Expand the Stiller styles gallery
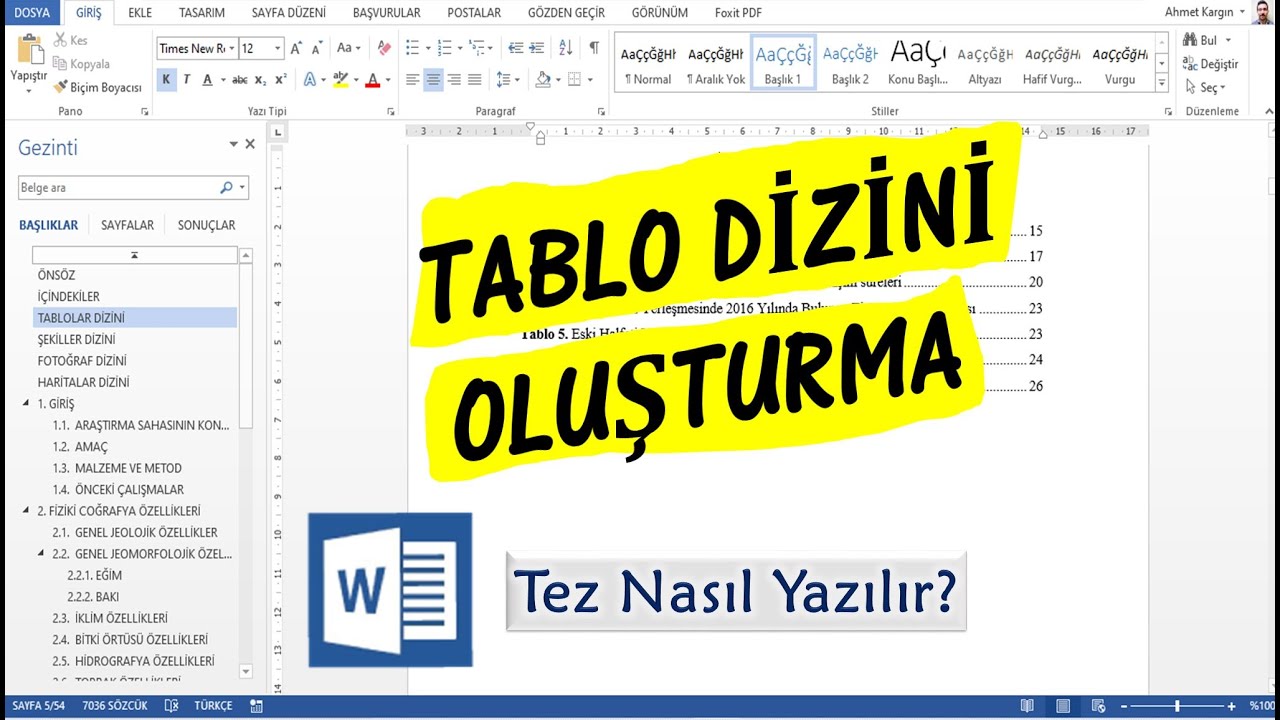The height and width of the screenshot is (720, 1280). point(1161,85)
